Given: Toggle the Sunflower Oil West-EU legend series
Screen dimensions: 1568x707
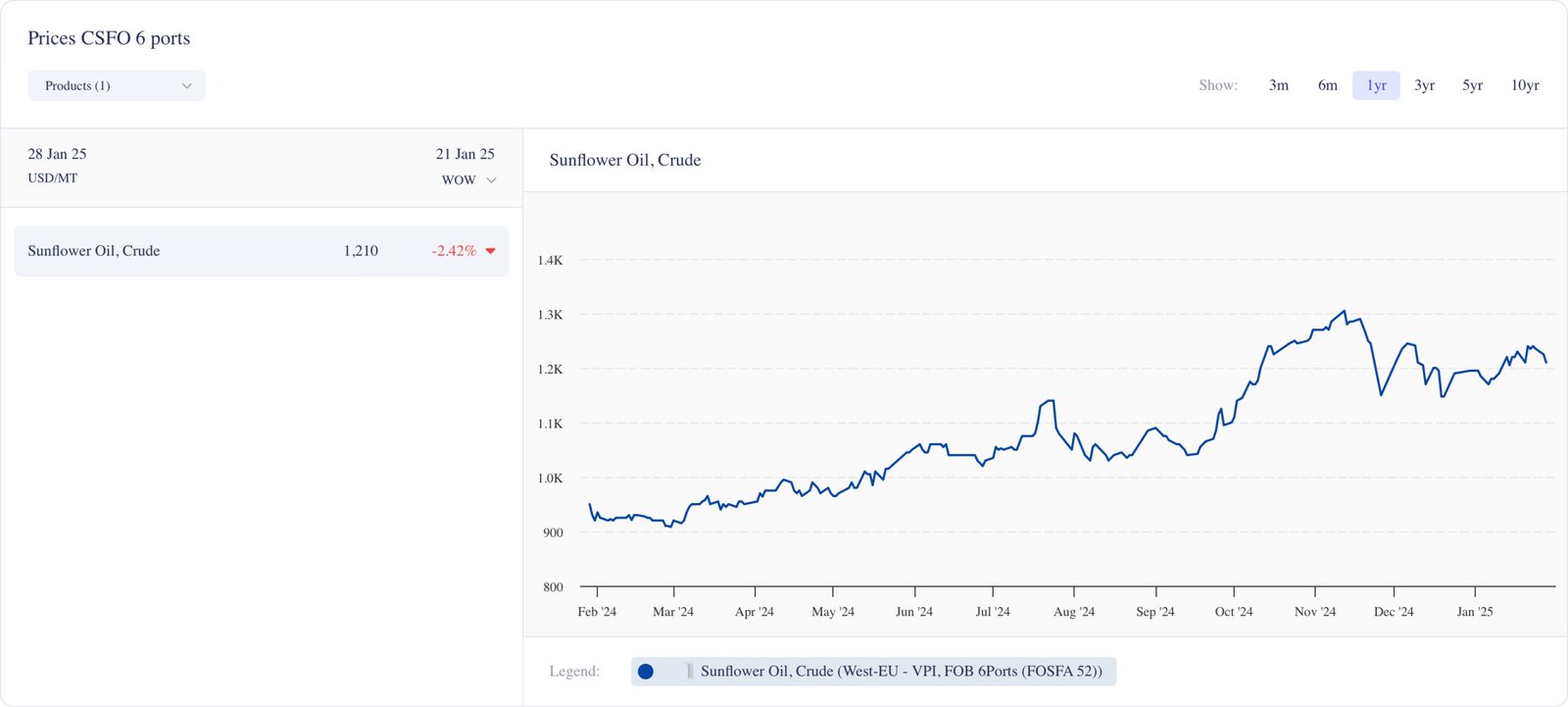Looking at the screenshot, I should (901, 672).
